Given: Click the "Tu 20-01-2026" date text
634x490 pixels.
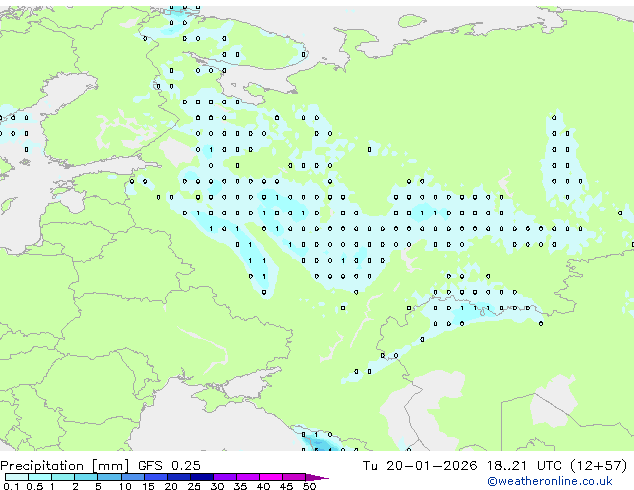Looking at the screenshot, I should pyautogui.click(x=420, y=466).
